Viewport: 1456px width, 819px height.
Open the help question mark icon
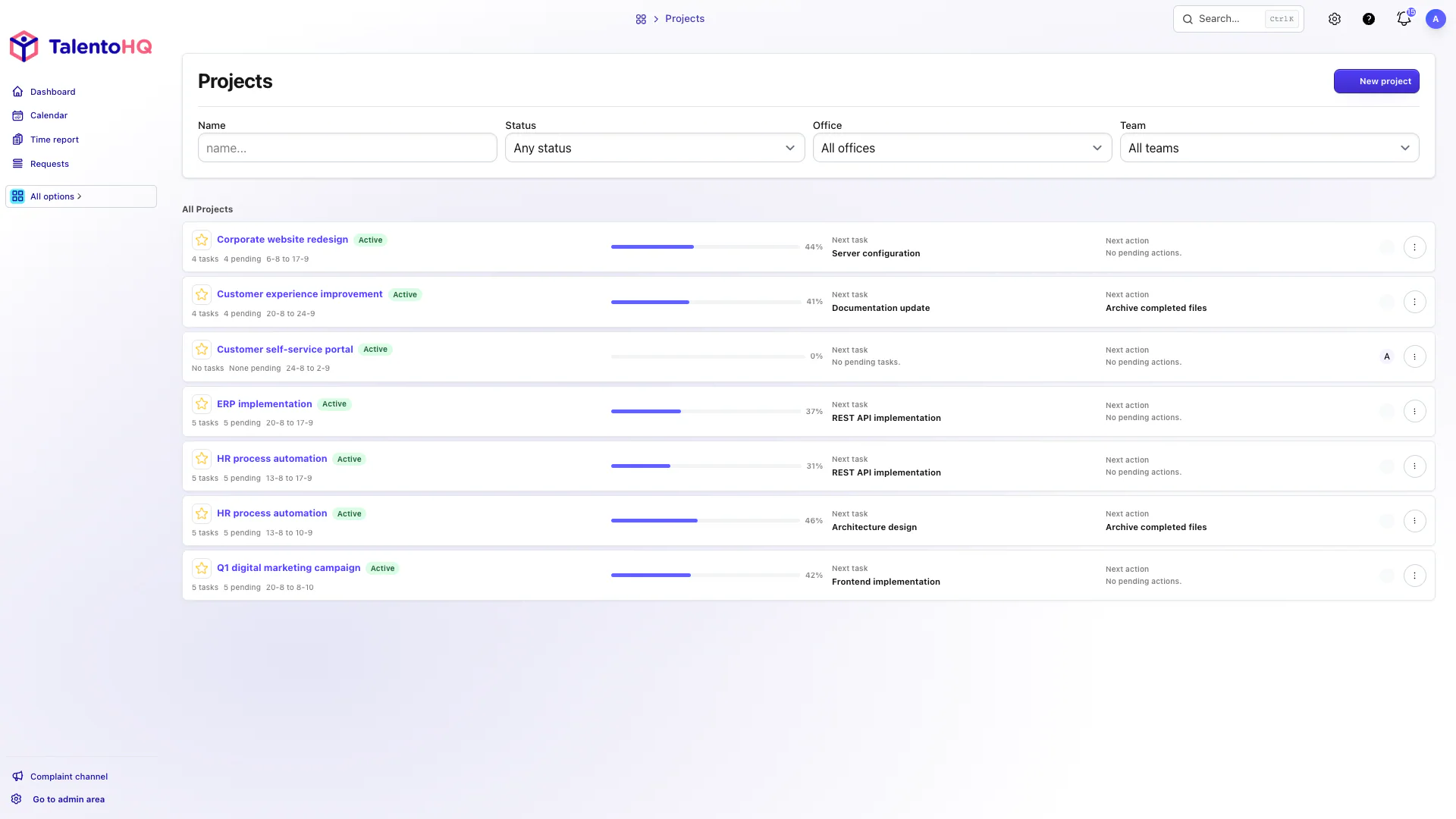click(1369, 19)
